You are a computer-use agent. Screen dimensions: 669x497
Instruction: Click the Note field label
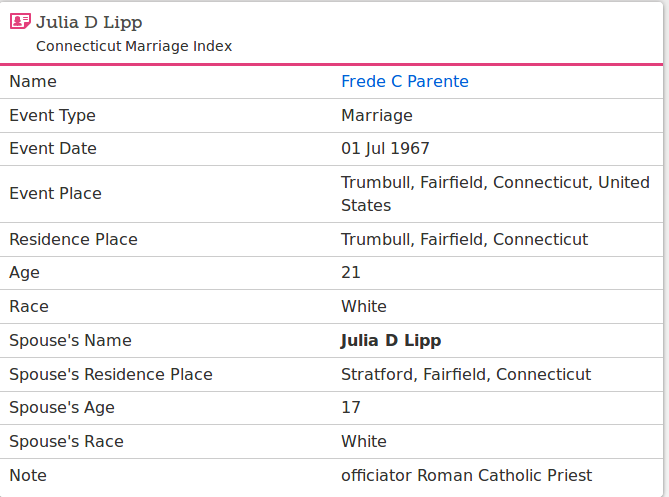coord(28,475)
